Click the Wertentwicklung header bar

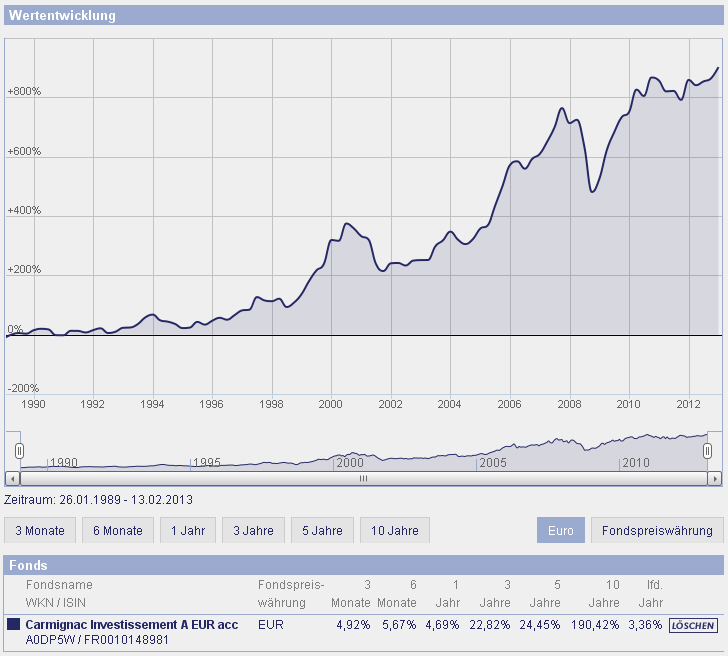[364, 15]
